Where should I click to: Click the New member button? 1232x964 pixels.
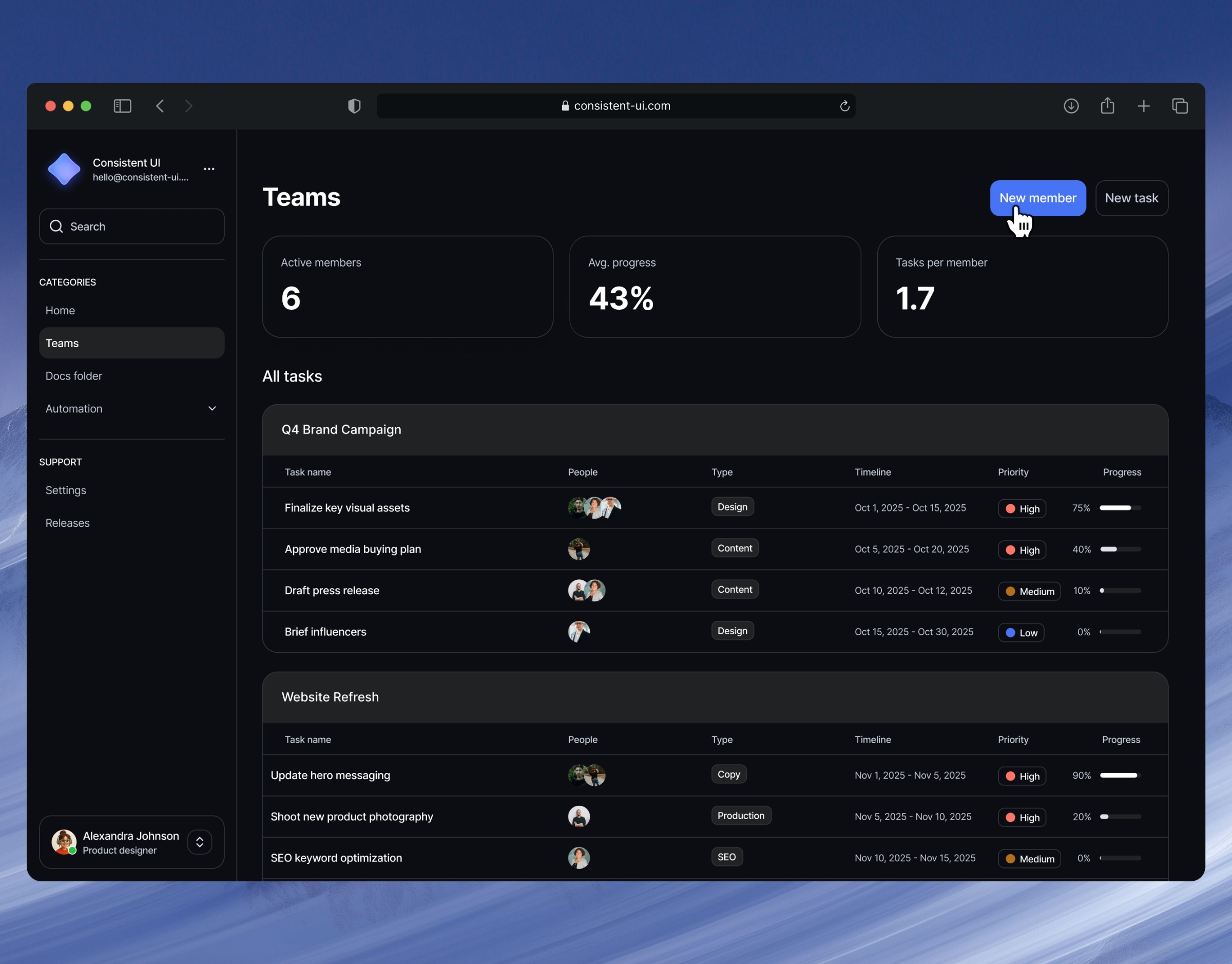click(x=1037, y=198)
